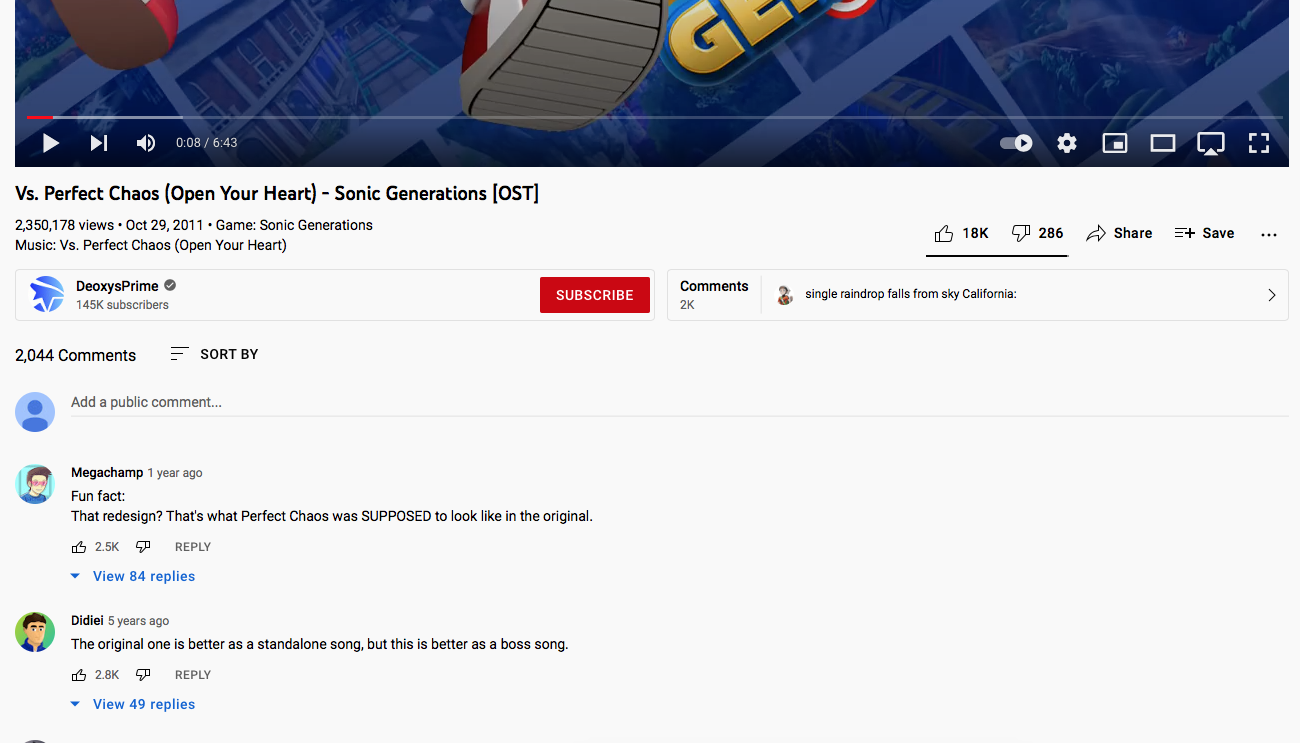
Task: Click commenter avatar in Comments teaser
Action: point(785,295)
